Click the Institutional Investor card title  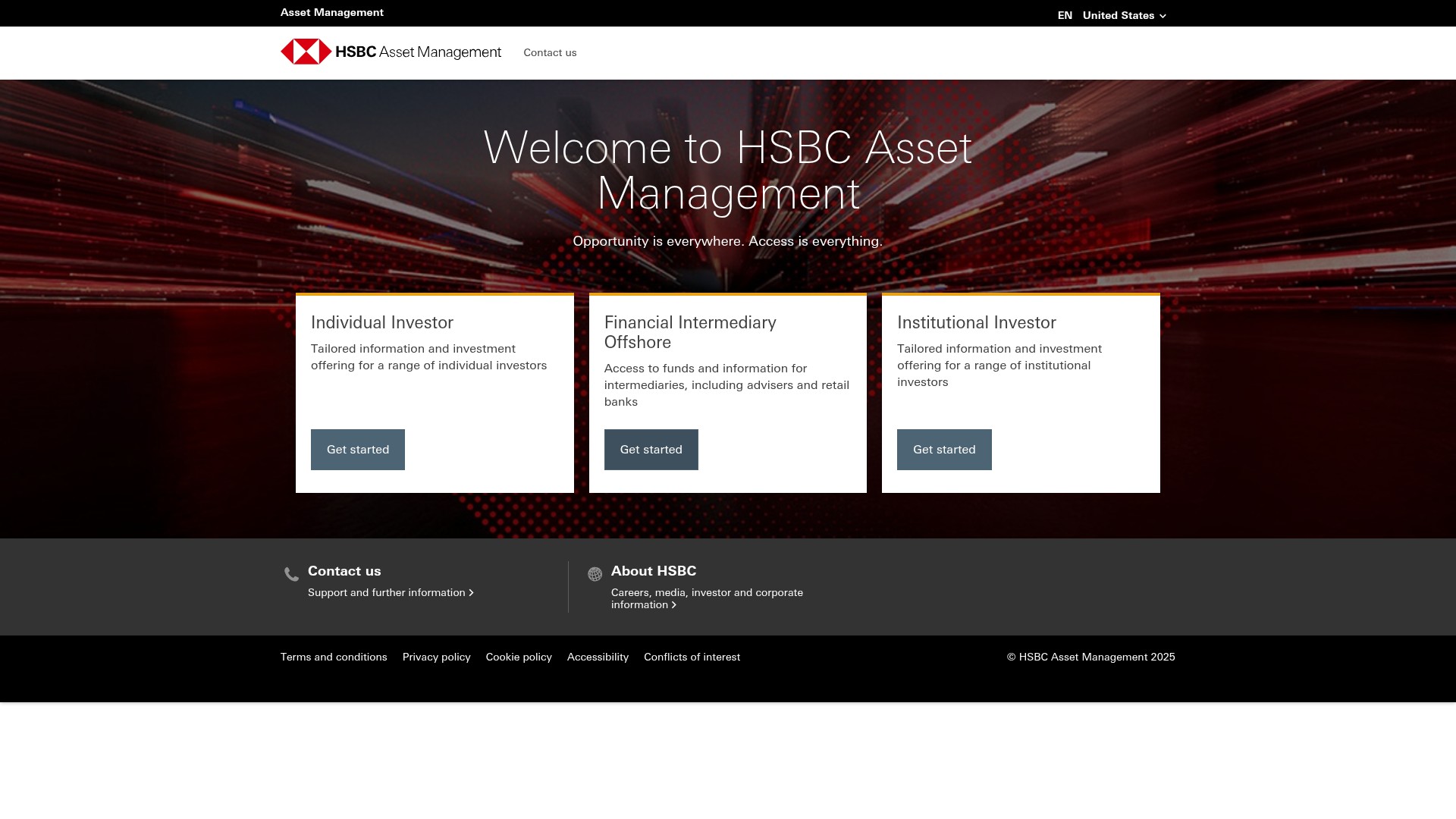click(x=977, y=322)
